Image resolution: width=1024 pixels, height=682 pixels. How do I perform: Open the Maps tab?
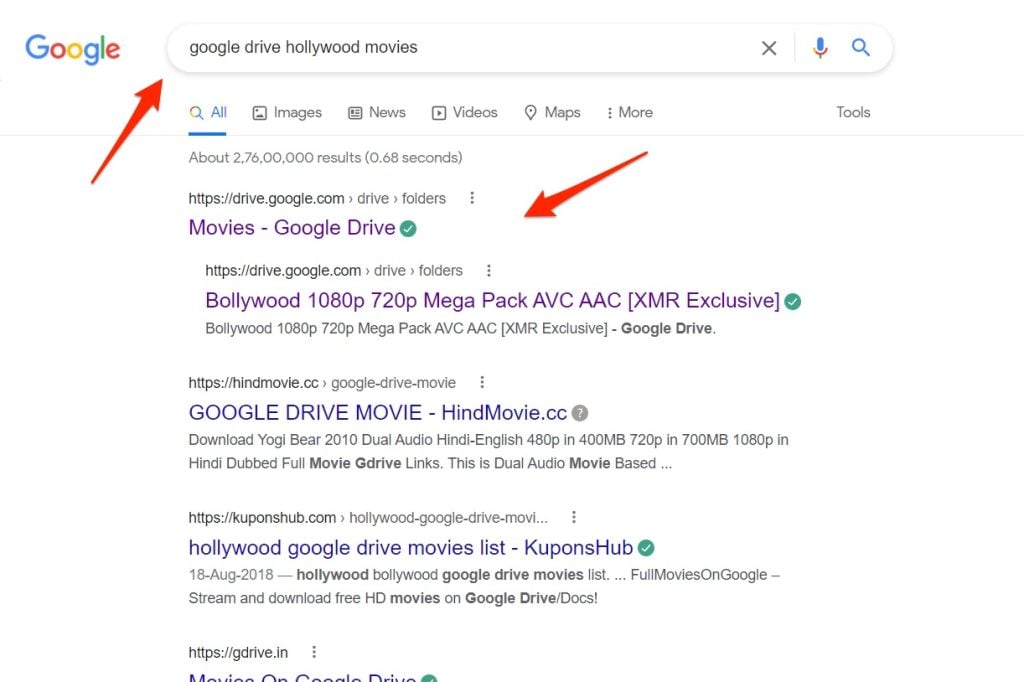tap(552, 112)
